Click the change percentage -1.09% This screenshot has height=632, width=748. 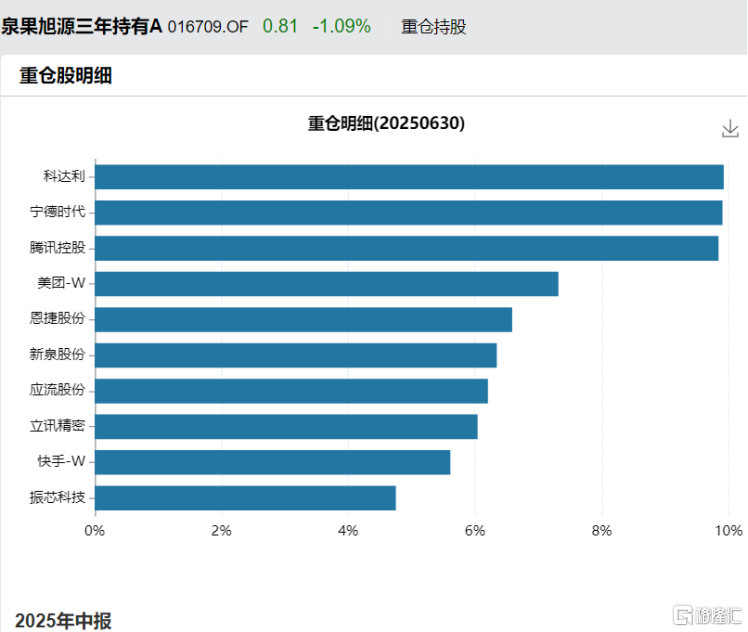click(342, 26)
